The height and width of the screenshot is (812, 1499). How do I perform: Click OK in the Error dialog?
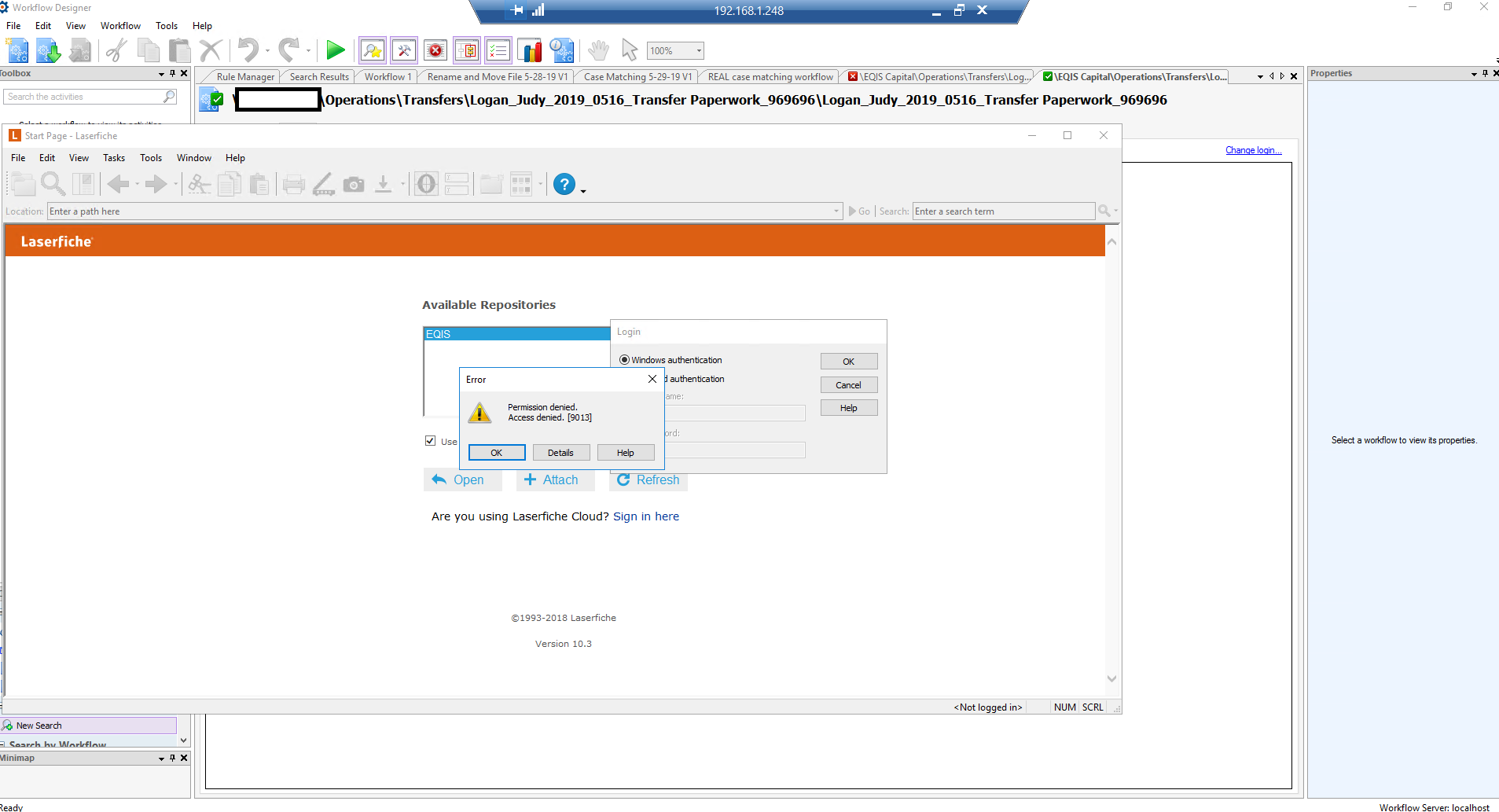(497, 453)
